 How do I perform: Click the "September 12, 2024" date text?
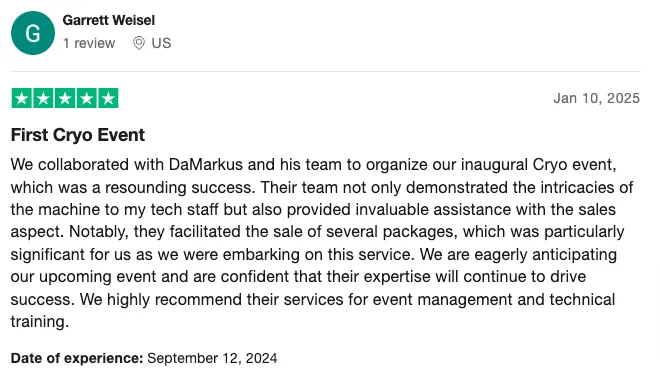[212, 358]
